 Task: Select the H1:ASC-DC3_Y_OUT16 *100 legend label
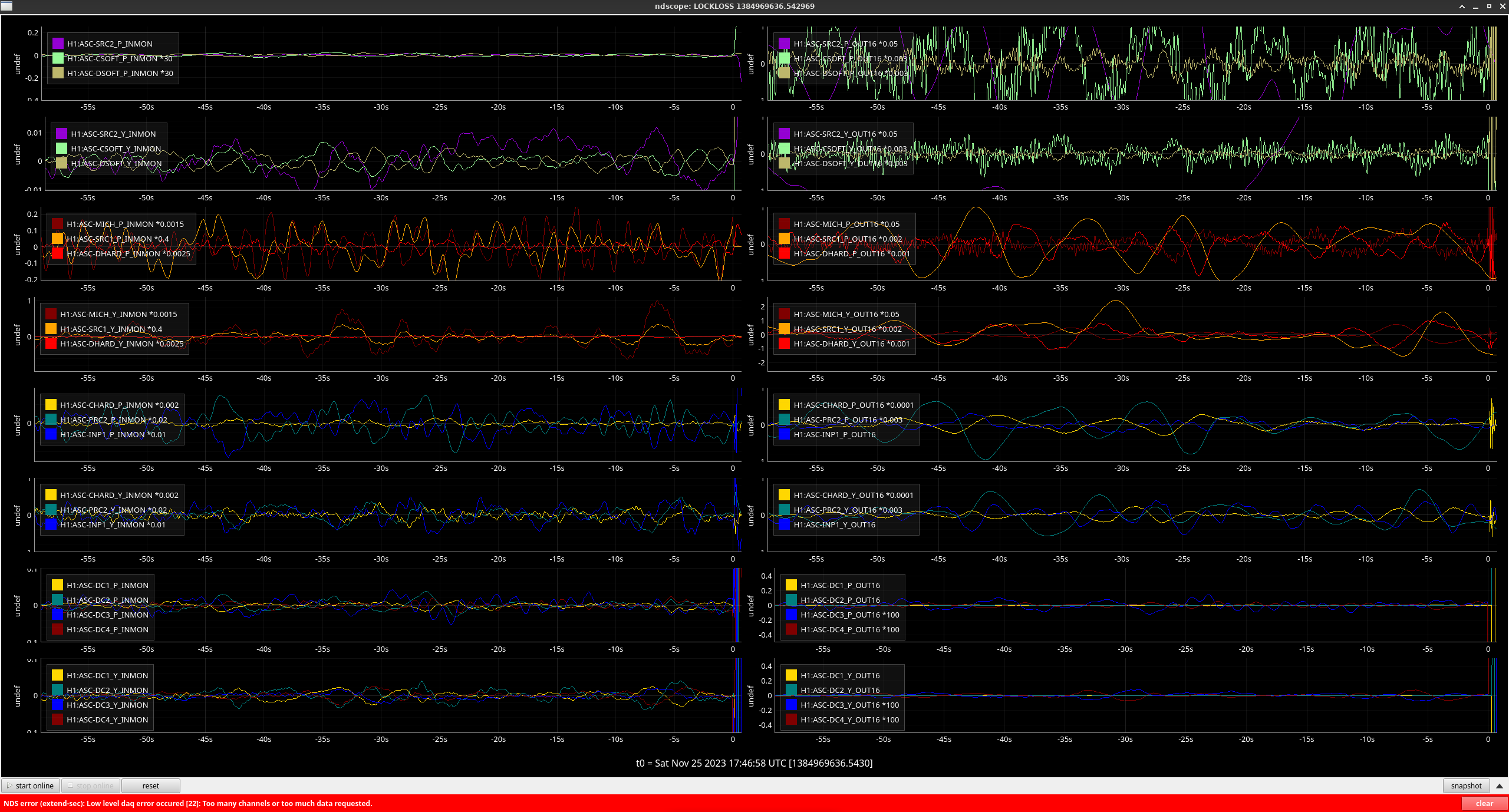tap(849, 705)
